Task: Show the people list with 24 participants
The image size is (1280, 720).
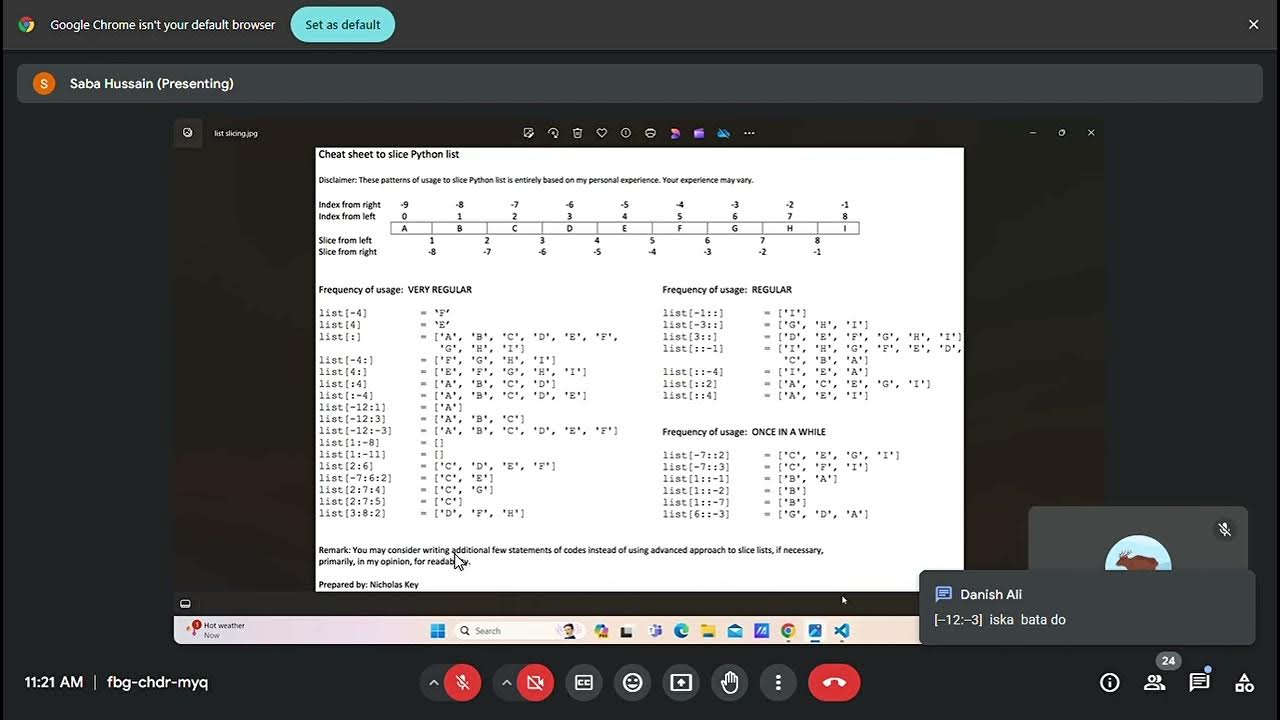Action: coord(1155,682)
